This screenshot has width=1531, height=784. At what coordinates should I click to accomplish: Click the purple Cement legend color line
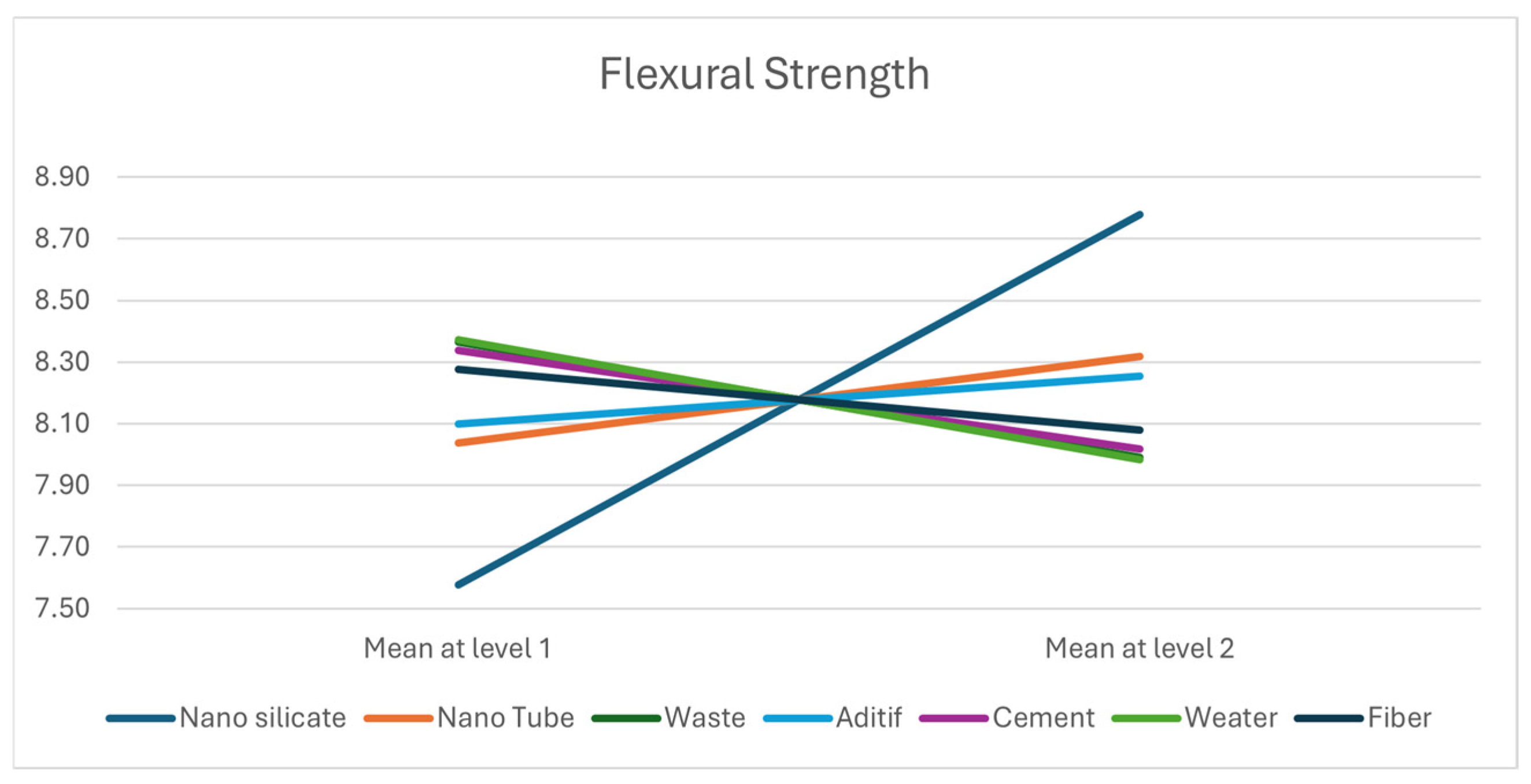point(954,719)
